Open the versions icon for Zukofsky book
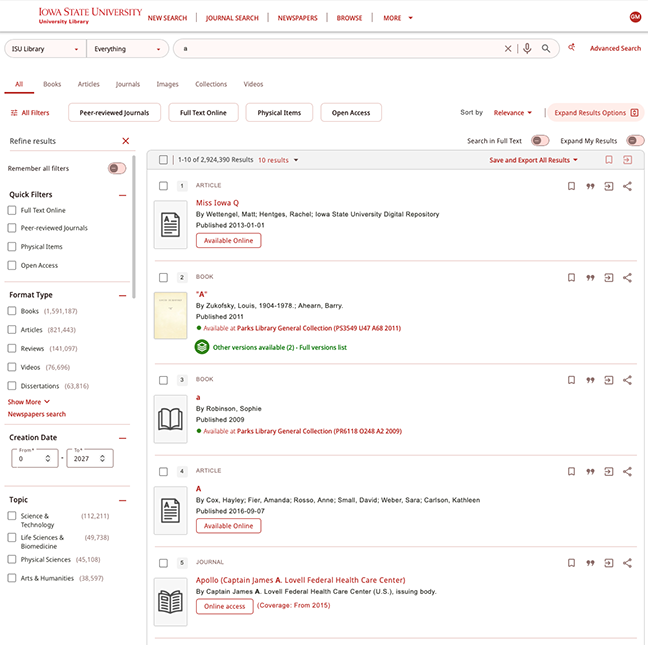This screenshot has width=648, height=645. [202, 347]
